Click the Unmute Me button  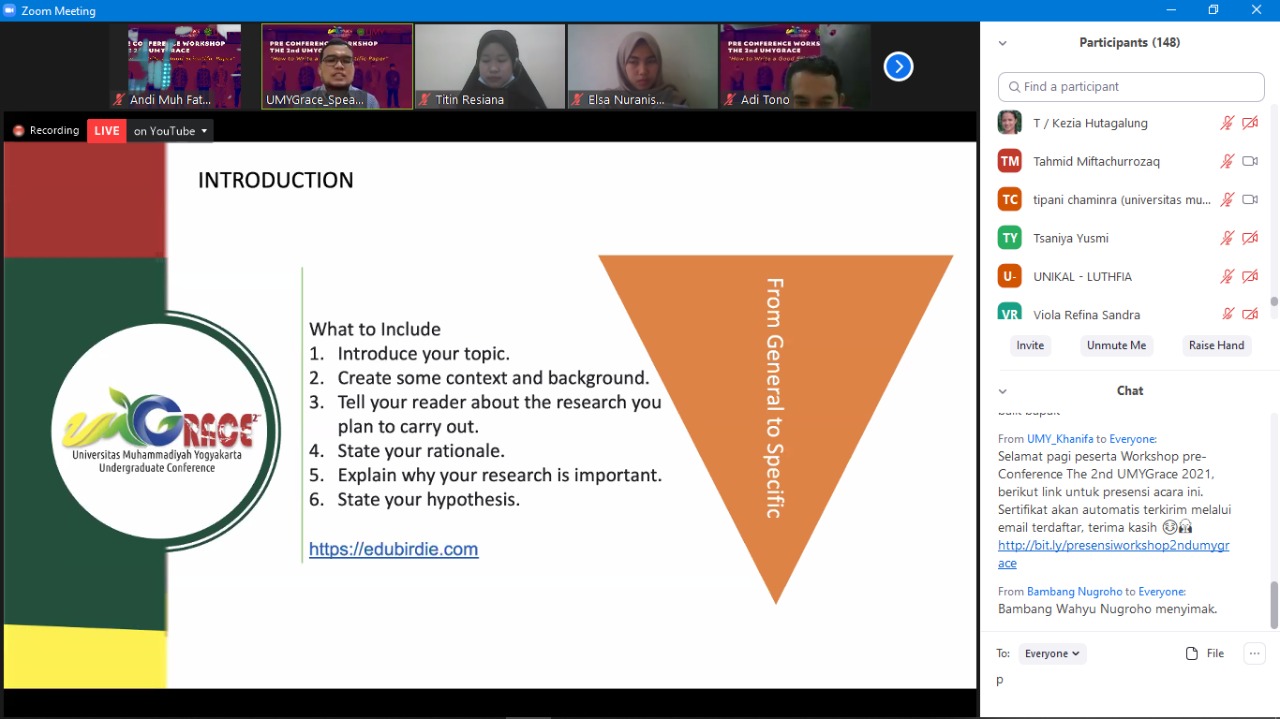[x=1116, y=346]
